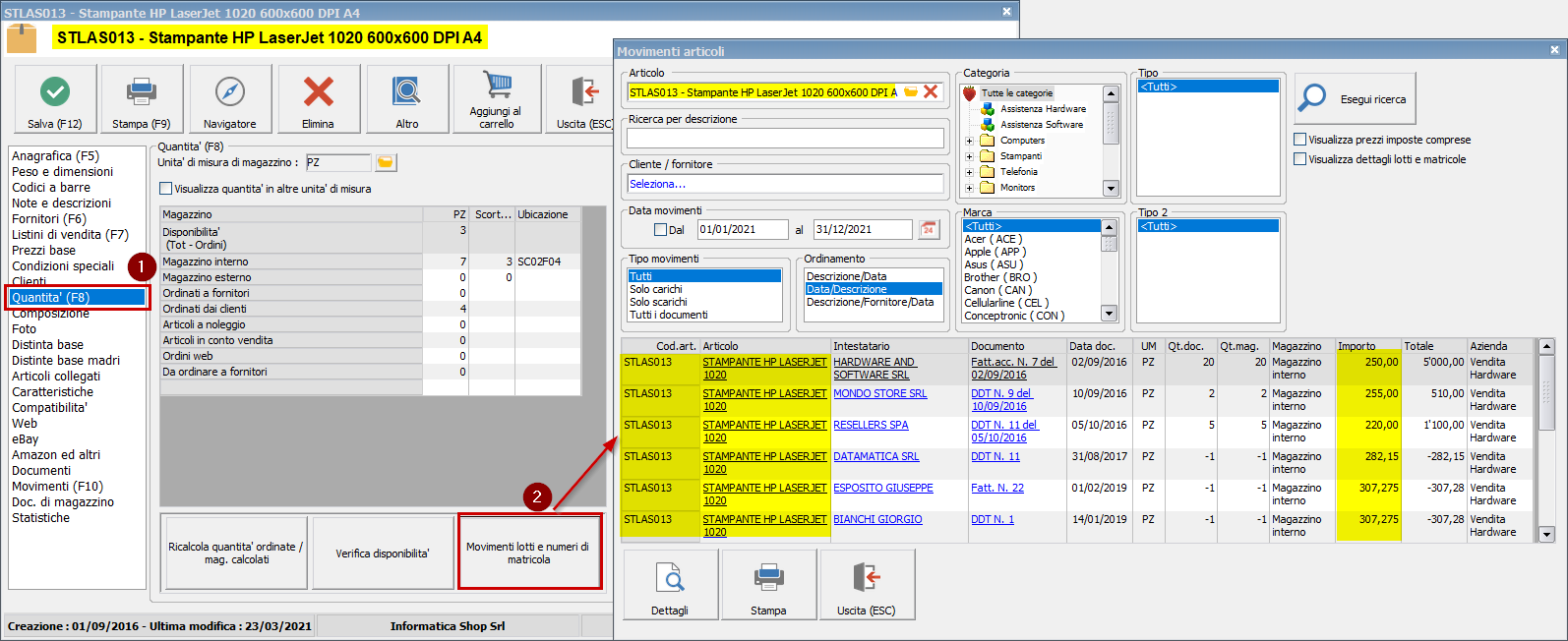Expand the Stampanti category node
1568x641 pixels.
coord(969,156)
